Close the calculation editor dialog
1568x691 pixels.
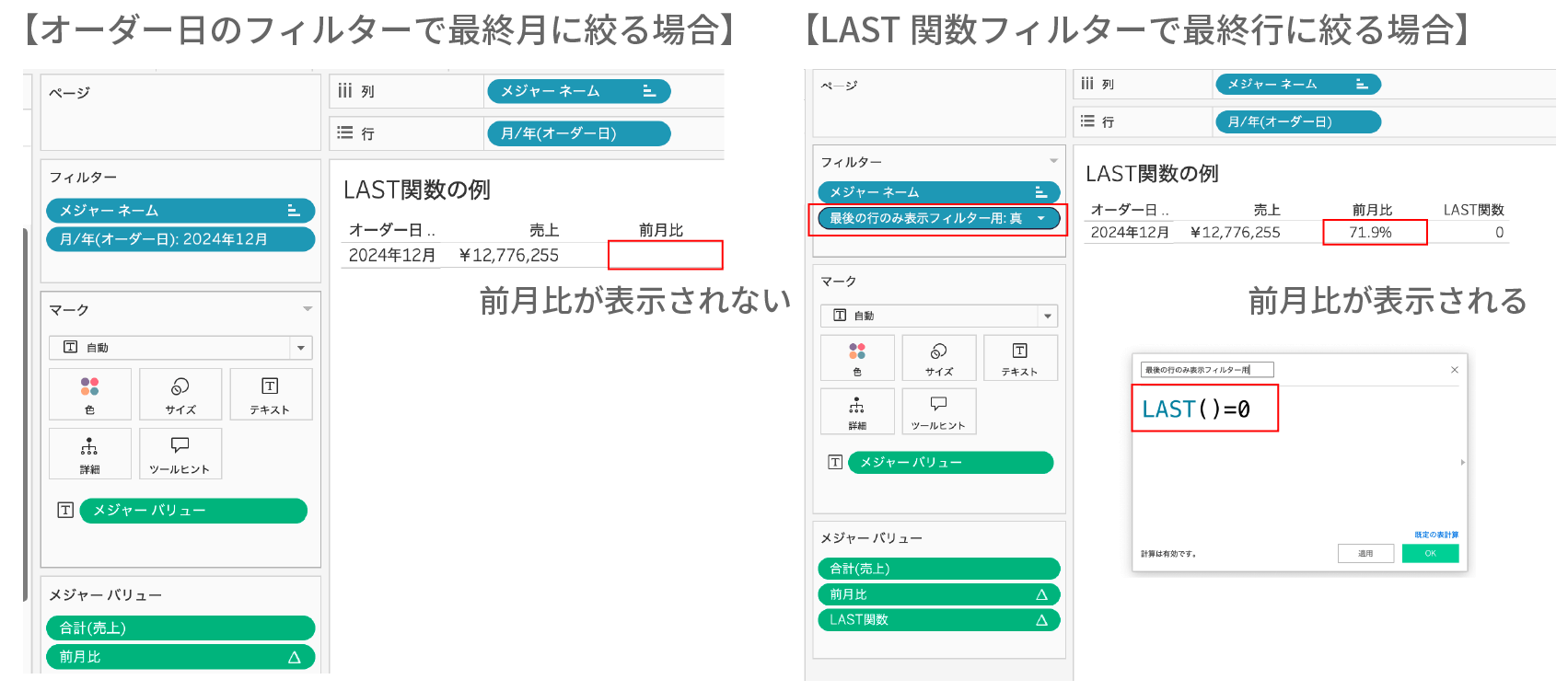1455,370
